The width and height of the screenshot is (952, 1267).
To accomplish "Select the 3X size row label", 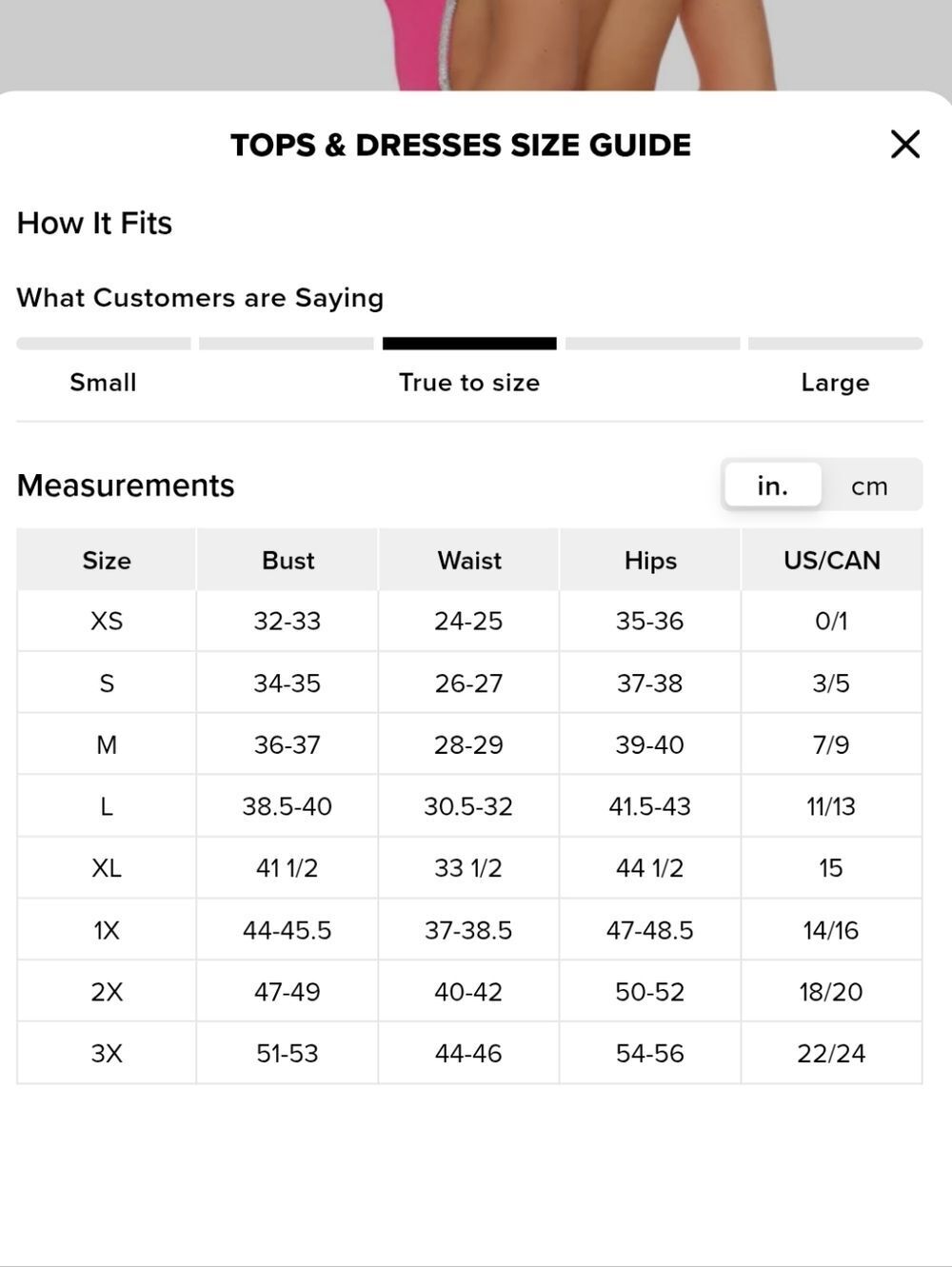I will (x=107, y=1054).
